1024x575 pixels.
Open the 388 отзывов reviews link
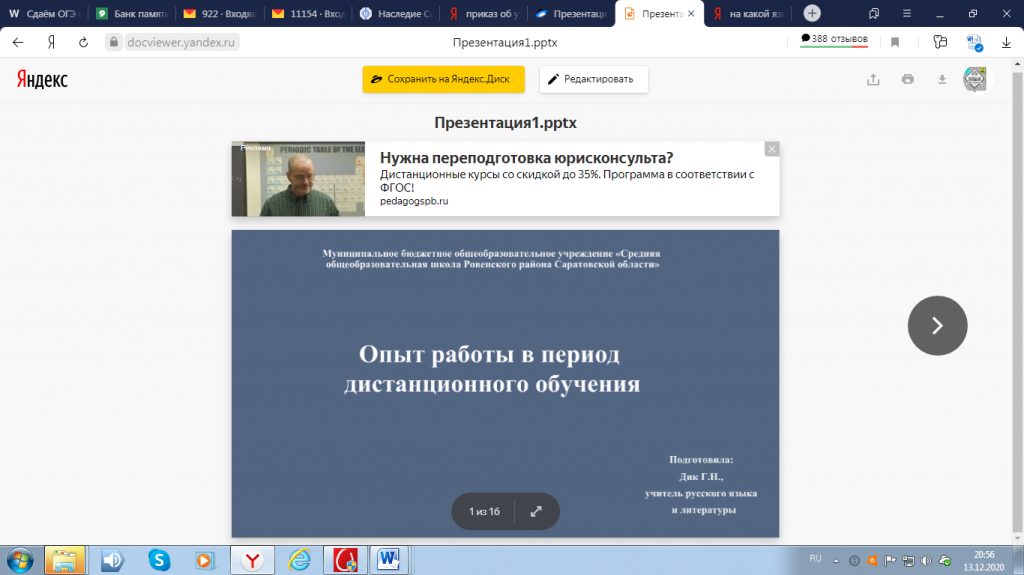835,39
